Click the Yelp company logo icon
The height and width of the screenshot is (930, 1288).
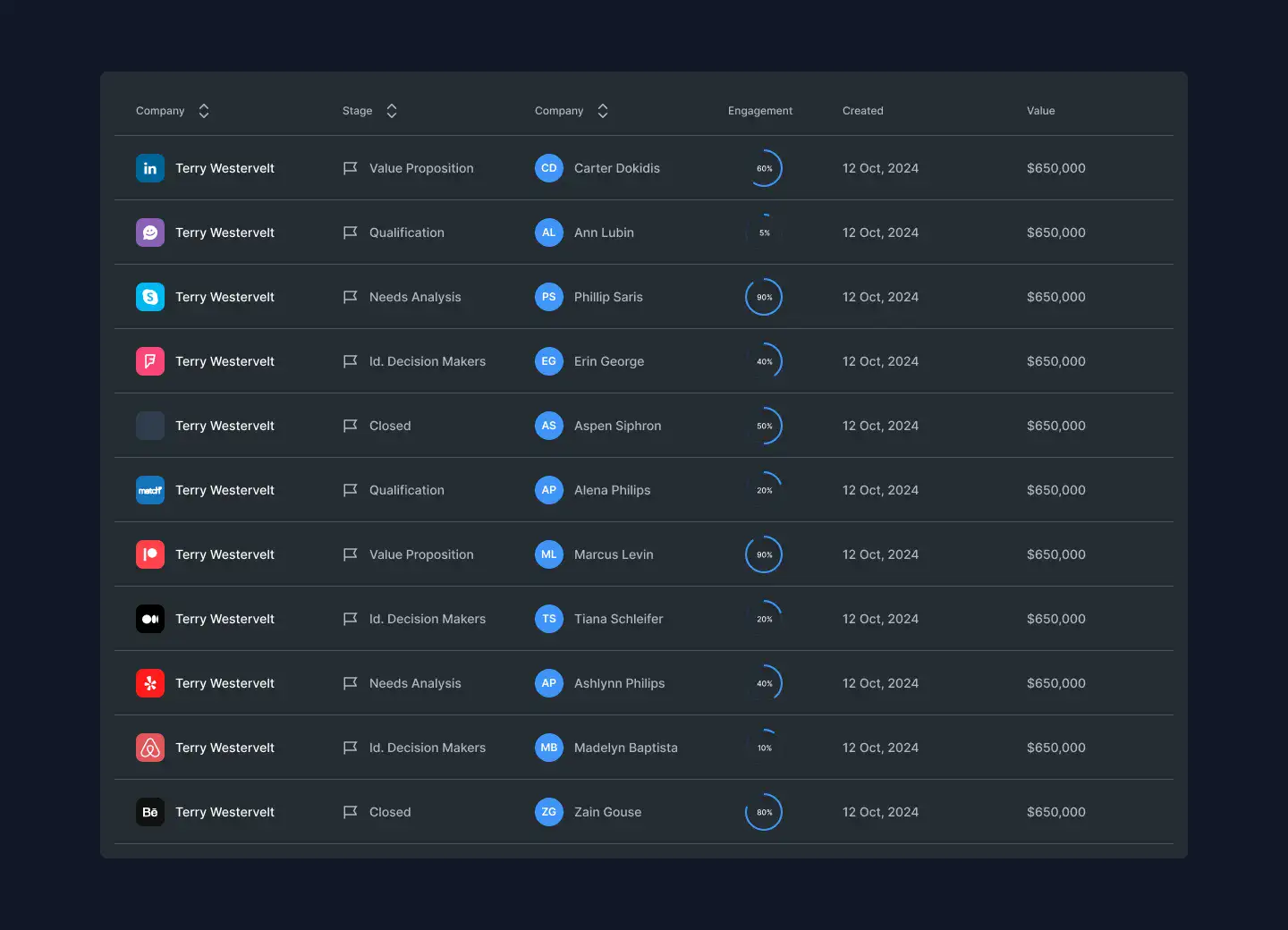[150, 683]
